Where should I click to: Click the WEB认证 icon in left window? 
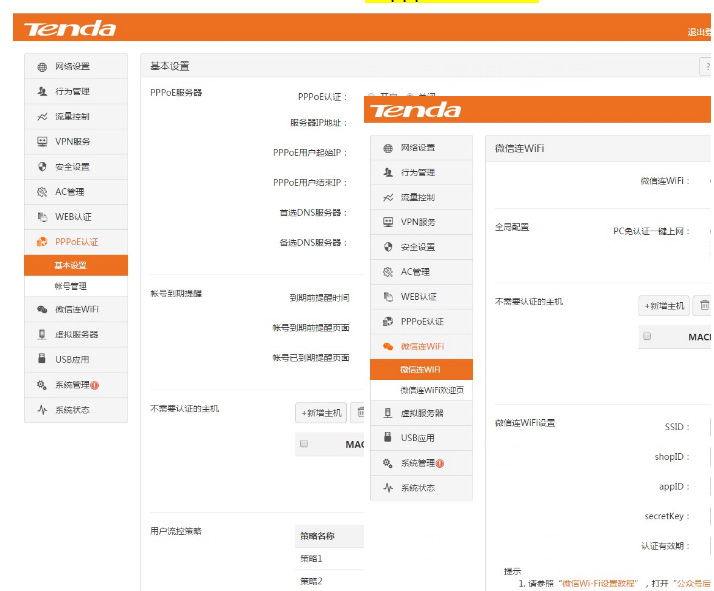pyautogui.click(x=42, y=217)
